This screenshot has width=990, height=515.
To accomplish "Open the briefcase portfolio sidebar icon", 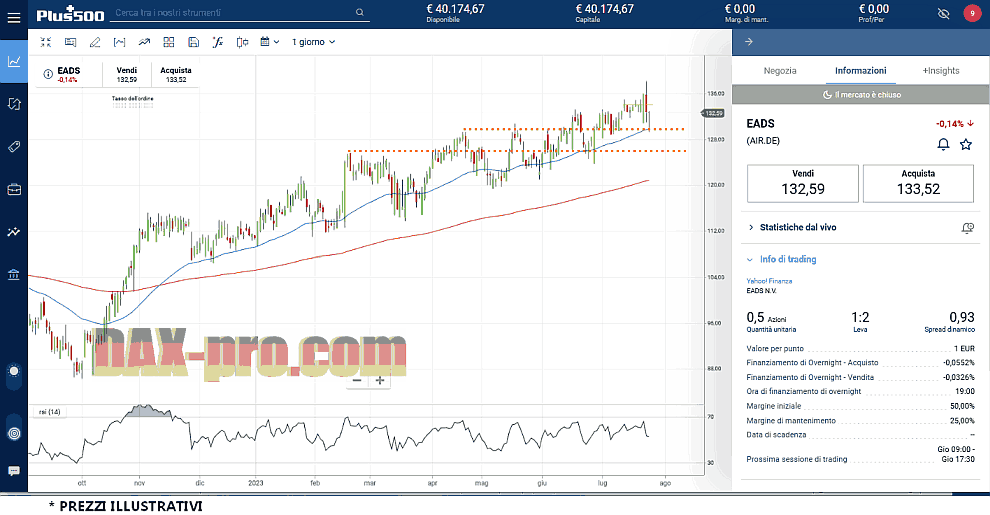I will click(14, 189).
